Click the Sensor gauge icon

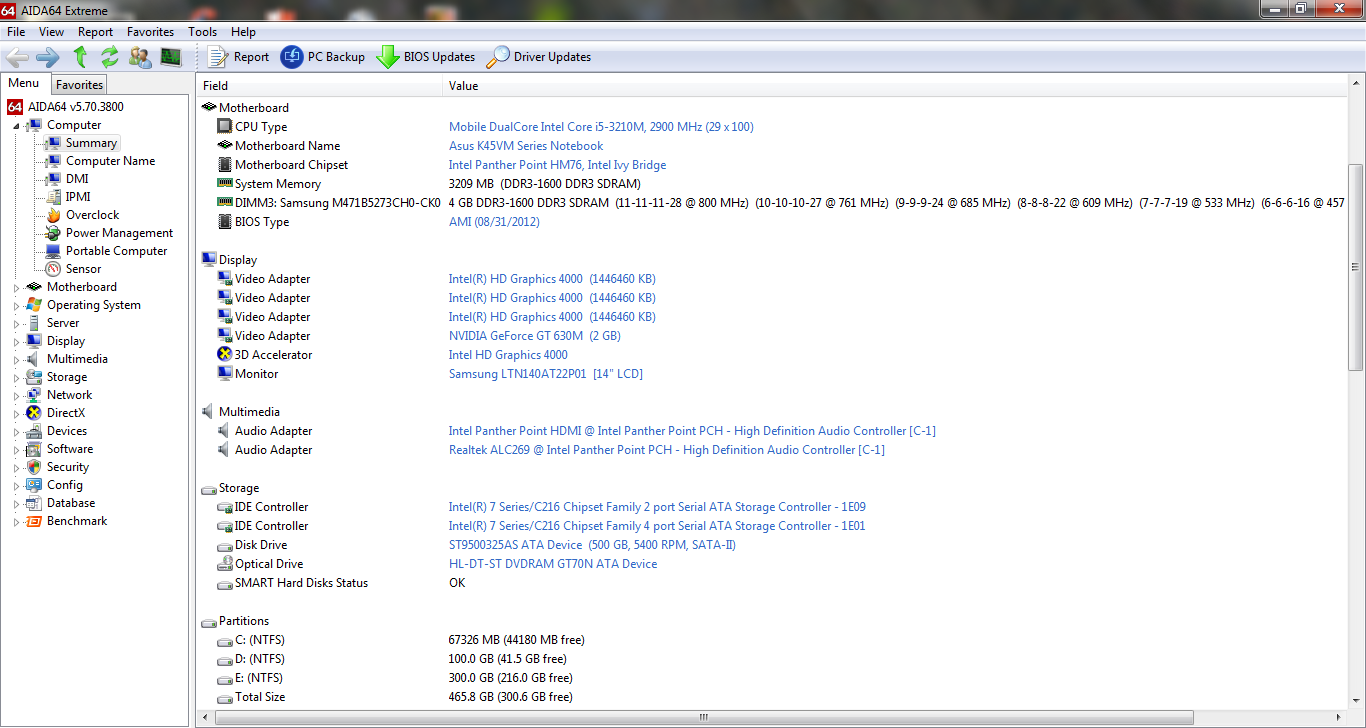[53, 269]
